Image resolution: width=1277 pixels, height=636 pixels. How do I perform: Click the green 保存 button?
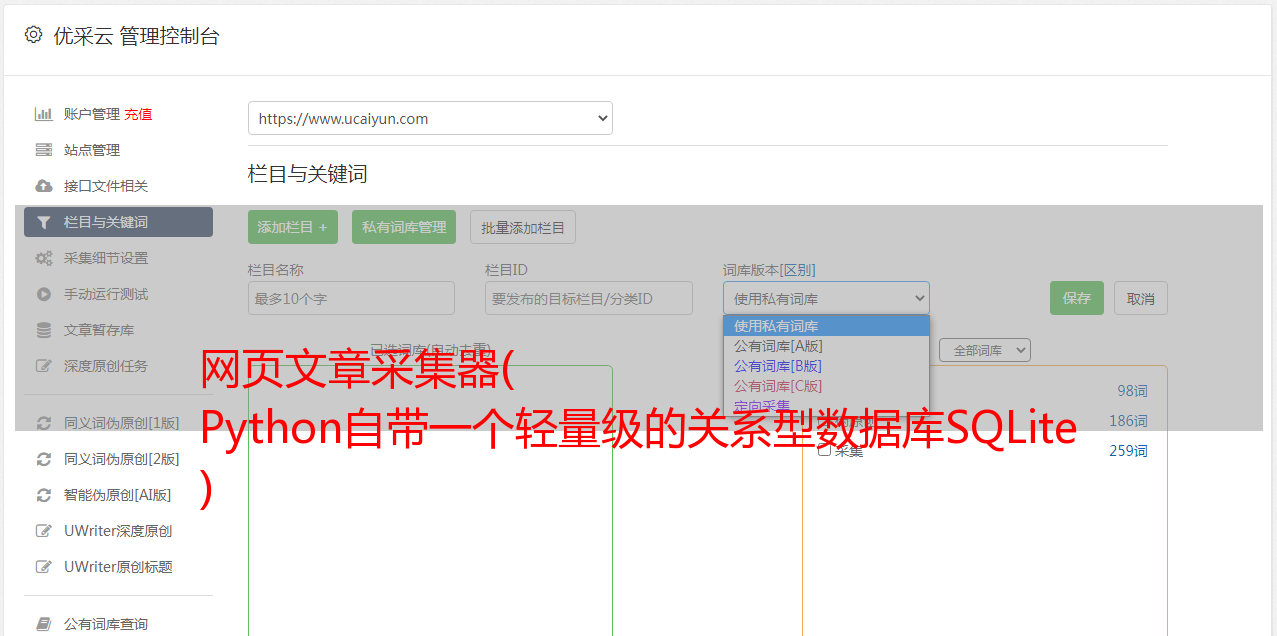(x=1077, y=298)
